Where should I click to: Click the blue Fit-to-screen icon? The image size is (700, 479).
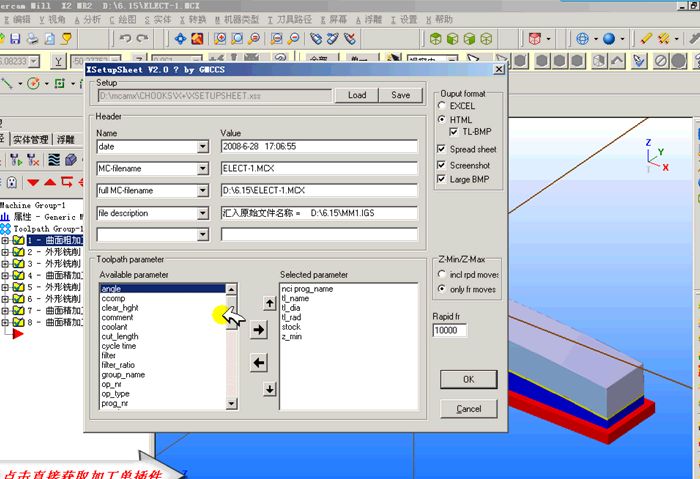coord(180,39)
